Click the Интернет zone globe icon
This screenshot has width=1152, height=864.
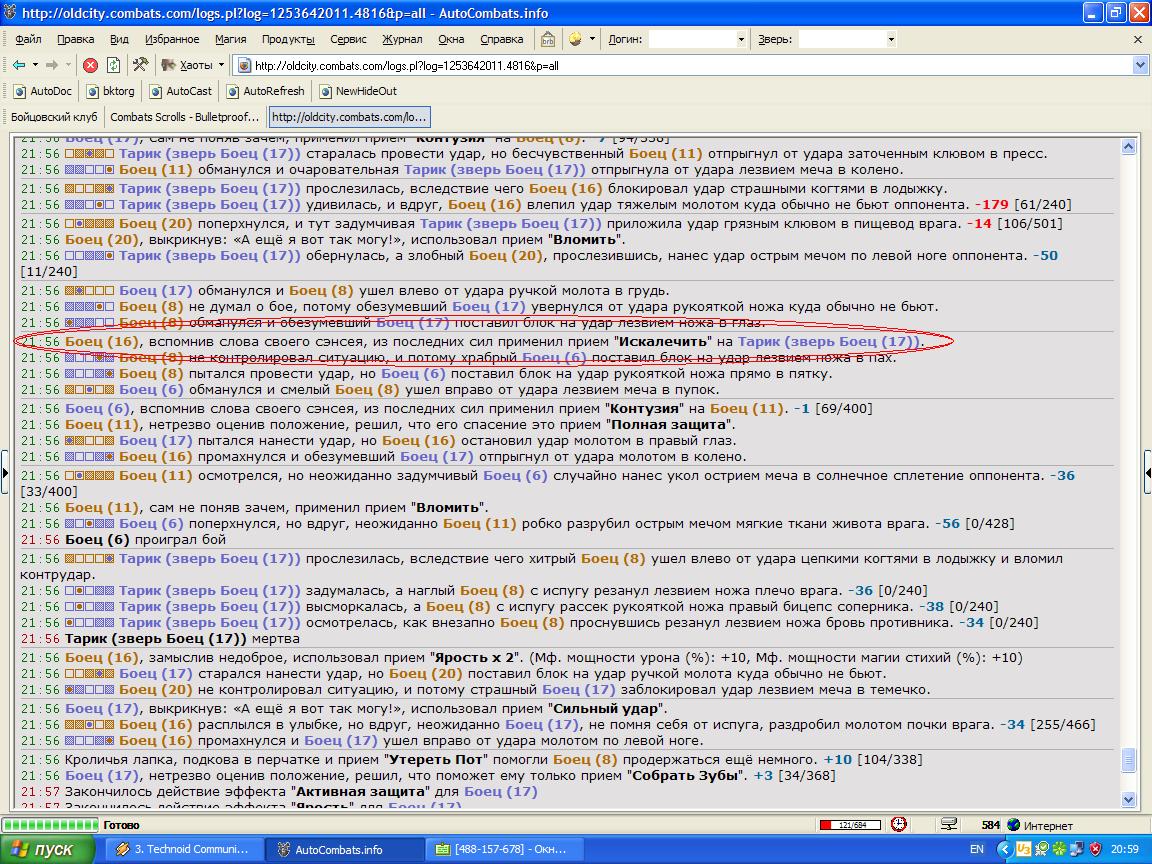coord(1014,825)
